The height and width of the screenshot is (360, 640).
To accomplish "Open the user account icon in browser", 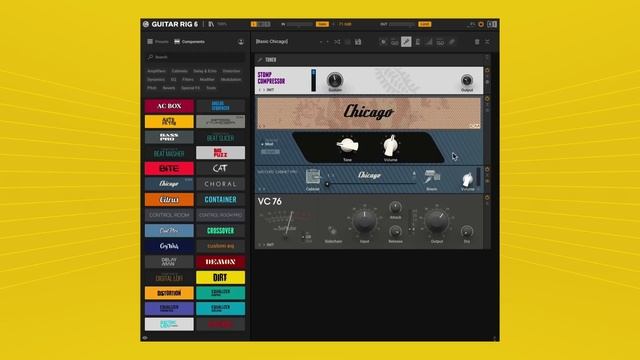I will [241, 42].
